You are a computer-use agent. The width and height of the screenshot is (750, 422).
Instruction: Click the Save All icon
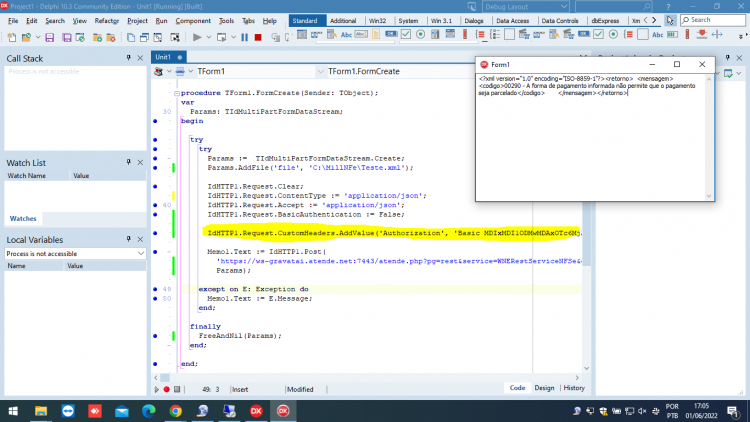66,37
